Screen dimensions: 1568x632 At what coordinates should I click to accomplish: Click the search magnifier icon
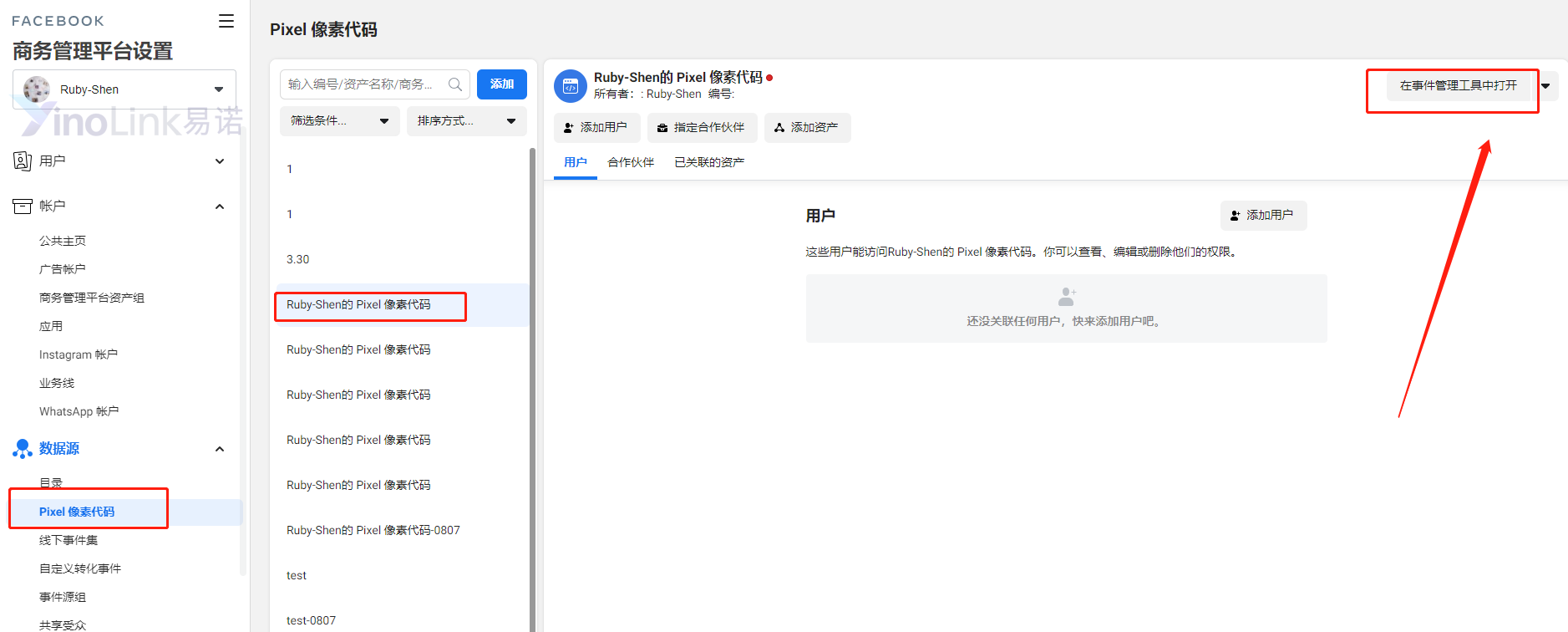tap(455, 84)
